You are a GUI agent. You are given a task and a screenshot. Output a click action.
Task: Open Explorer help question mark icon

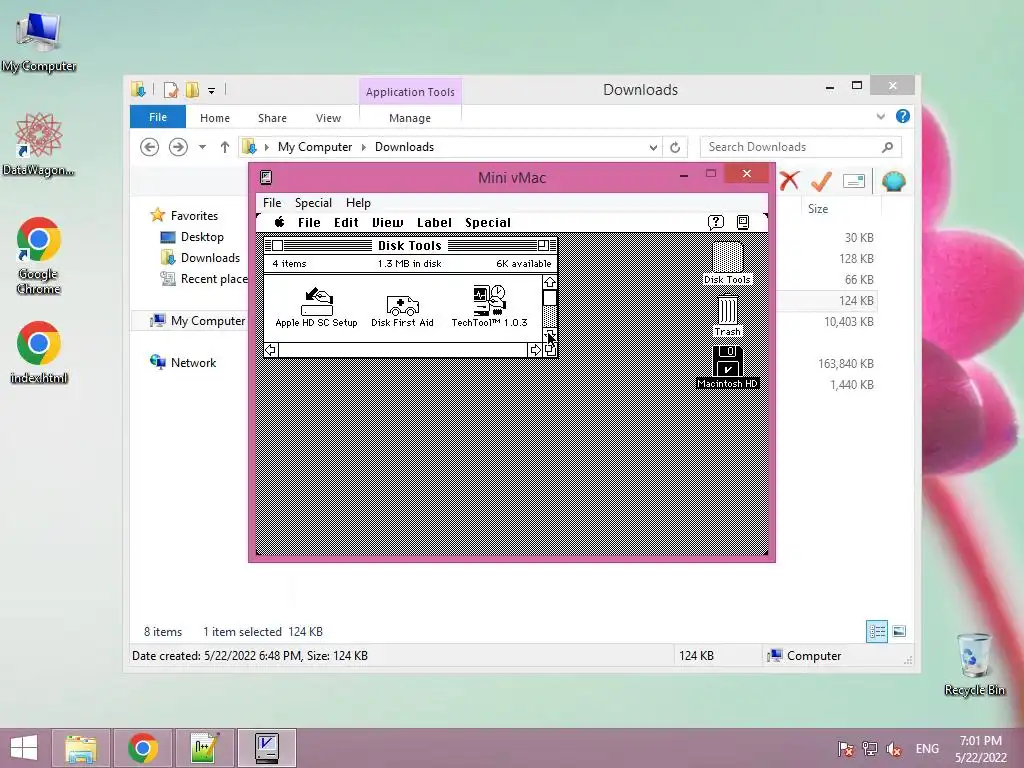click(903, 116)
